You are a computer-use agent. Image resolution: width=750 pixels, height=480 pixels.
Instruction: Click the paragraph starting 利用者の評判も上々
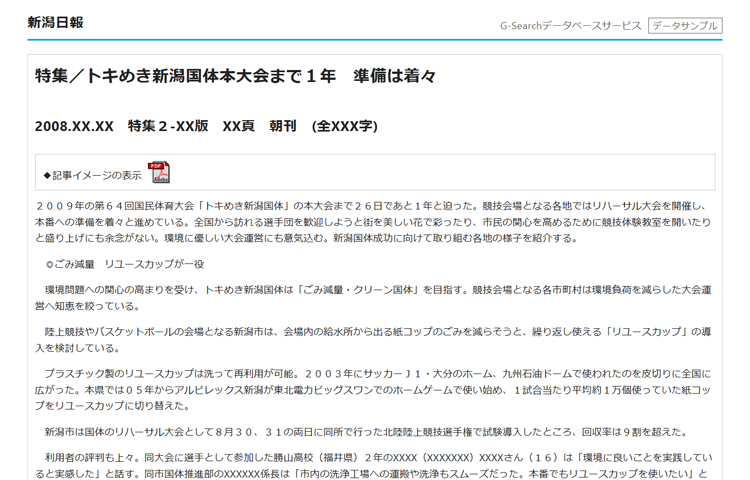click(x=373, y=466)
